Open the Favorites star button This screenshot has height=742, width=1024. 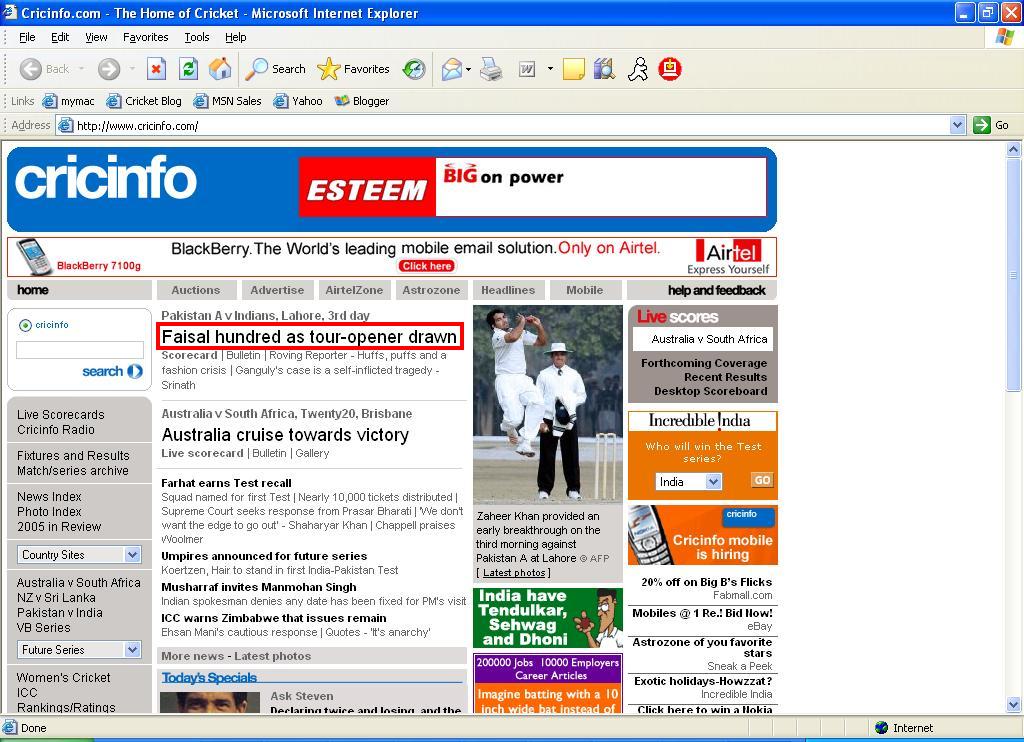[x=353, y=69]
